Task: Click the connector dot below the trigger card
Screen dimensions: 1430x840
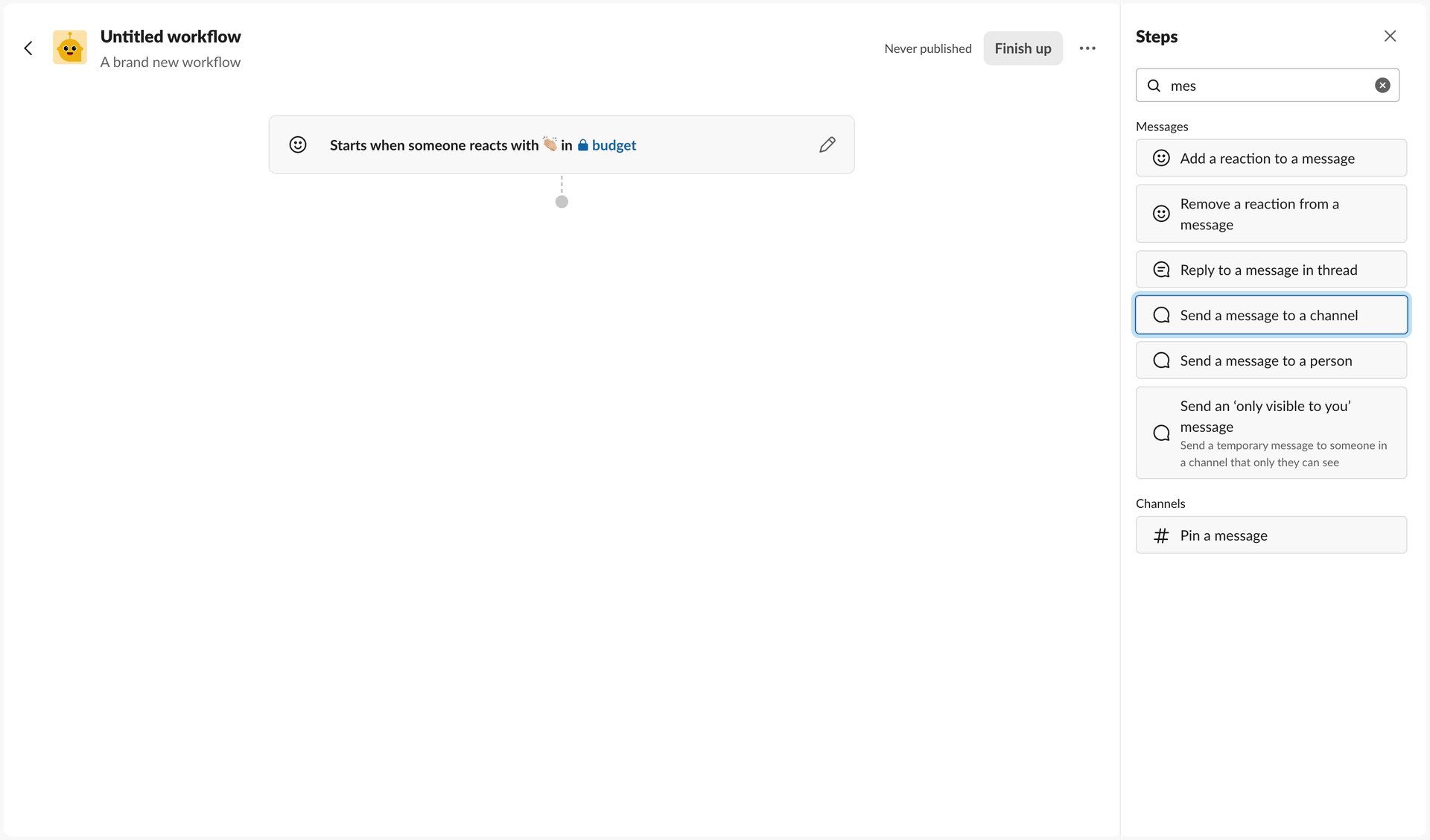Action: coord(561,201)
